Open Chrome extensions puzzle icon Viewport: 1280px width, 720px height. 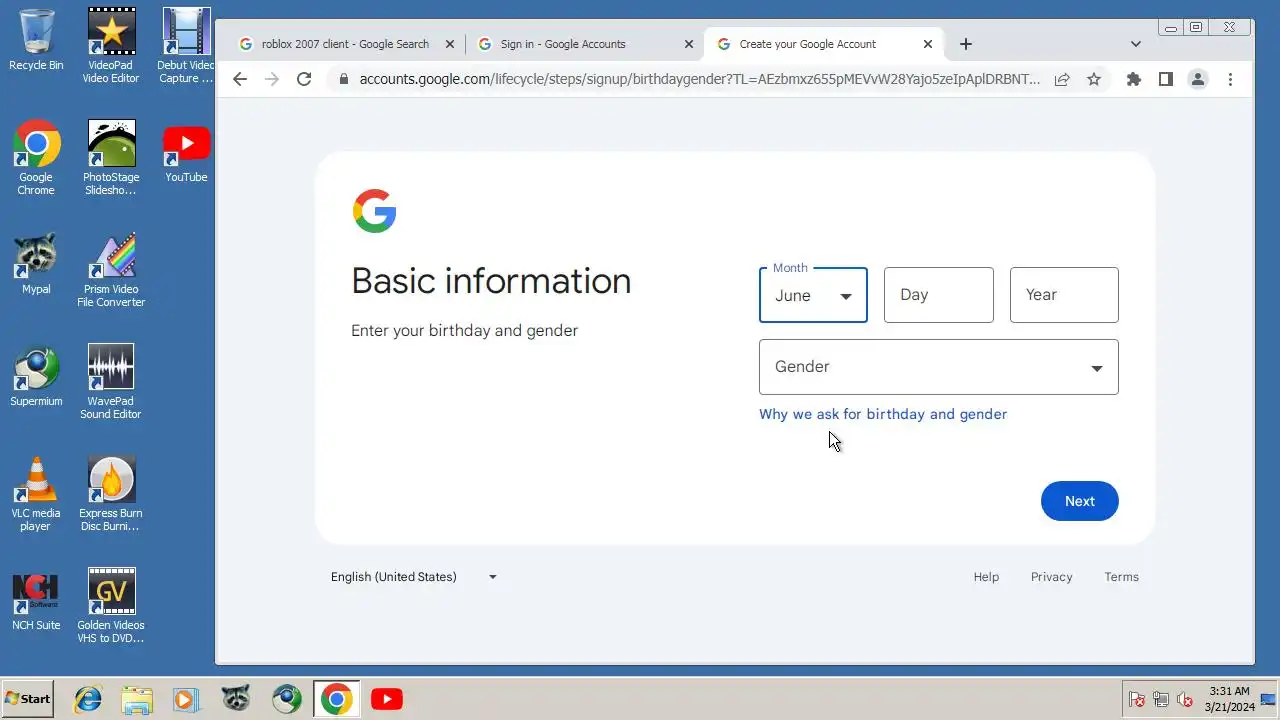point(1133,79)
